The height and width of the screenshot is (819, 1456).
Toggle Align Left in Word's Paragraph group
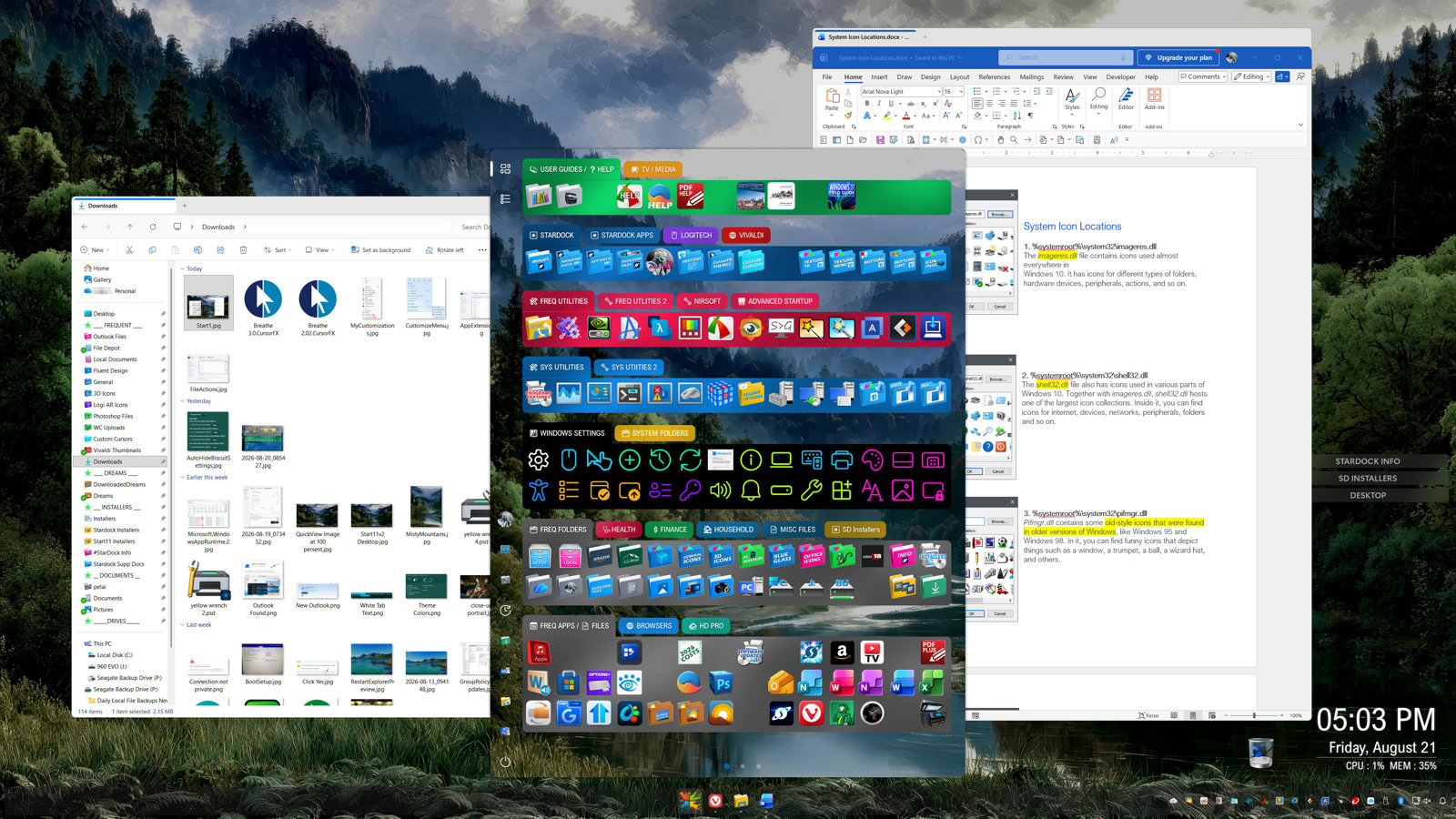point(977,104)
